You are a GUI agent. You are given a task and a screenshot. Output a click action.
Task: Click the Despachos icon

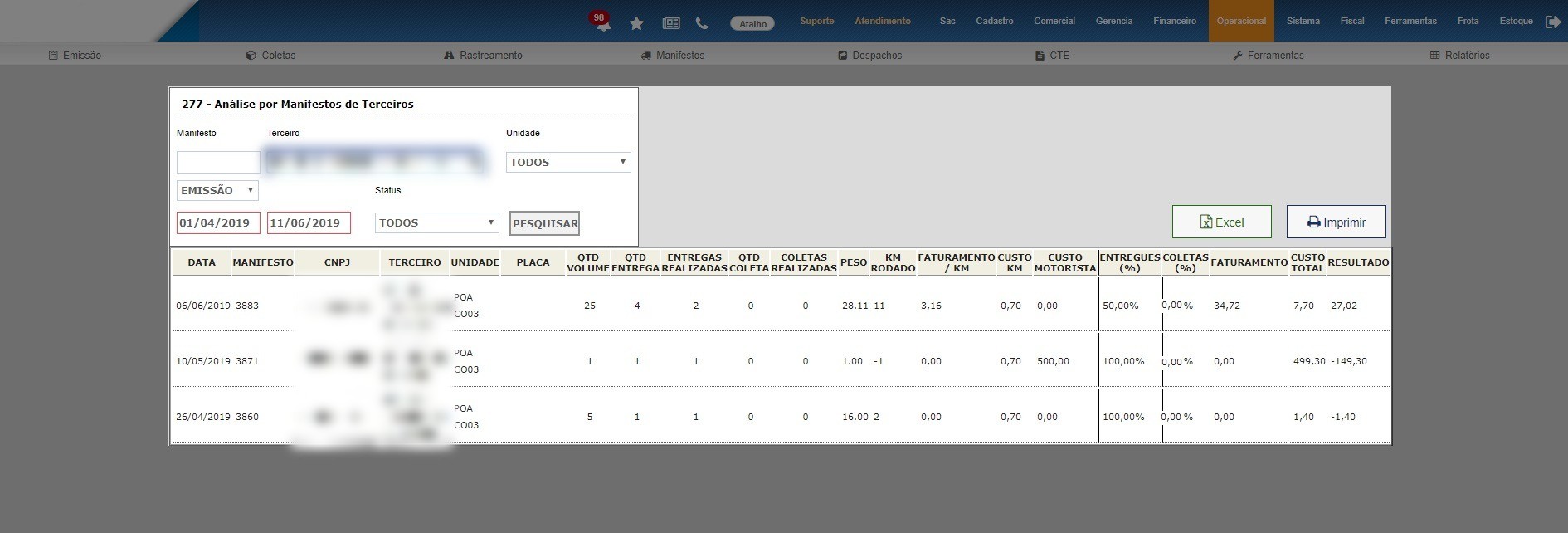point(843,56)
